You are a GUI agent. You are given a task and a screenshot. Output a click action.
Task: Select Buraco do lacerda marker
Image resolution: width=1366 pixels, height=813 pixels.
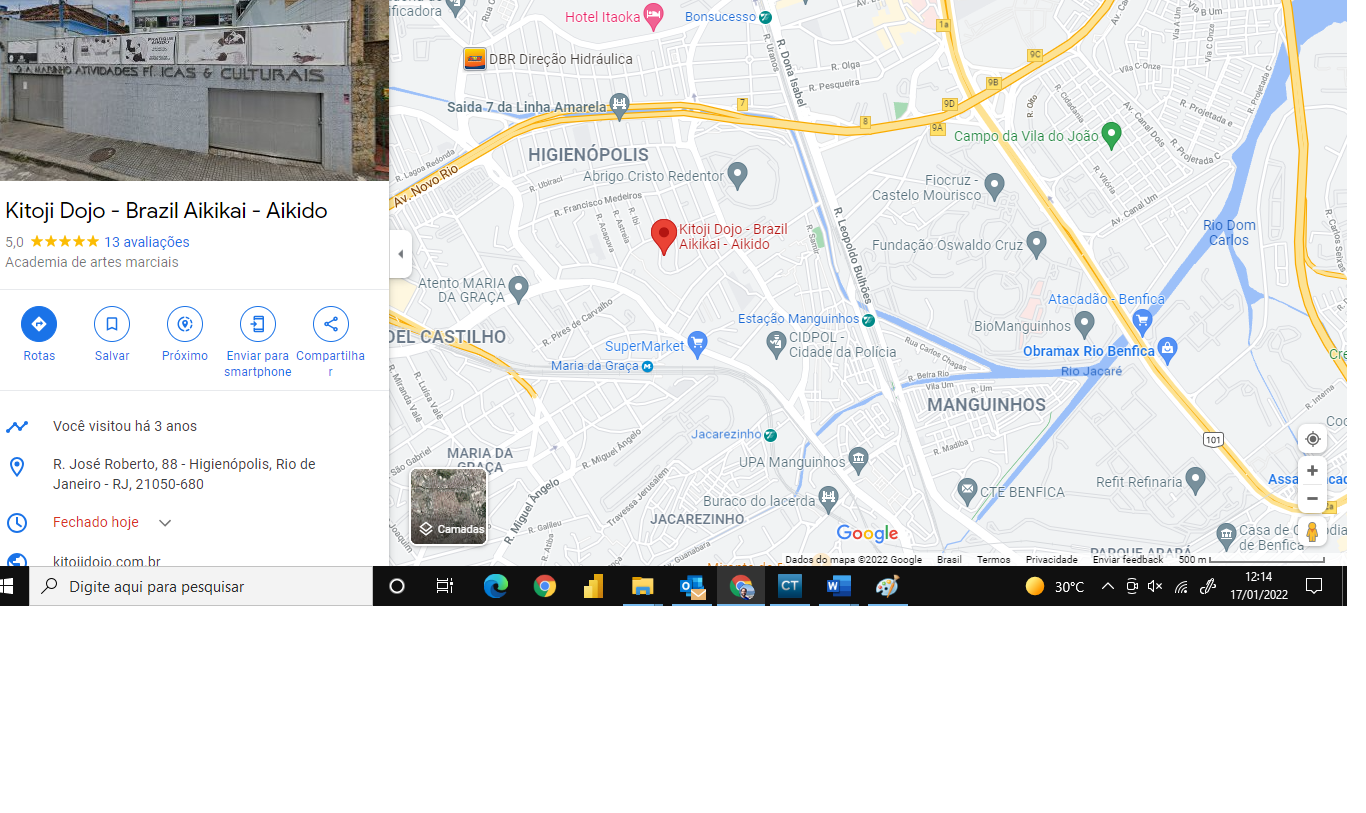pos(828,497)
